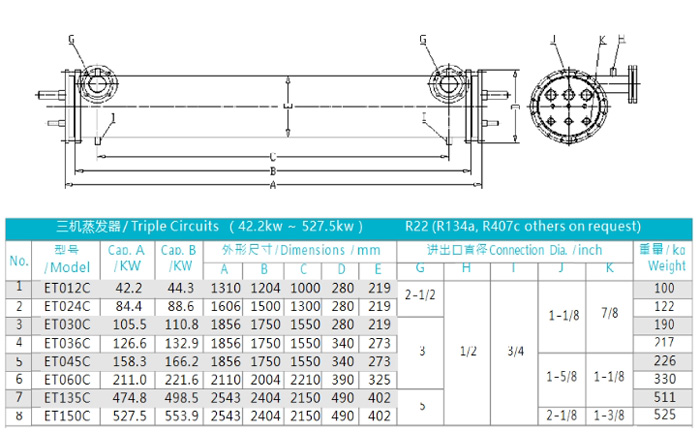
Task: Click the capacity value 158.3
Action: pos(129,361)
